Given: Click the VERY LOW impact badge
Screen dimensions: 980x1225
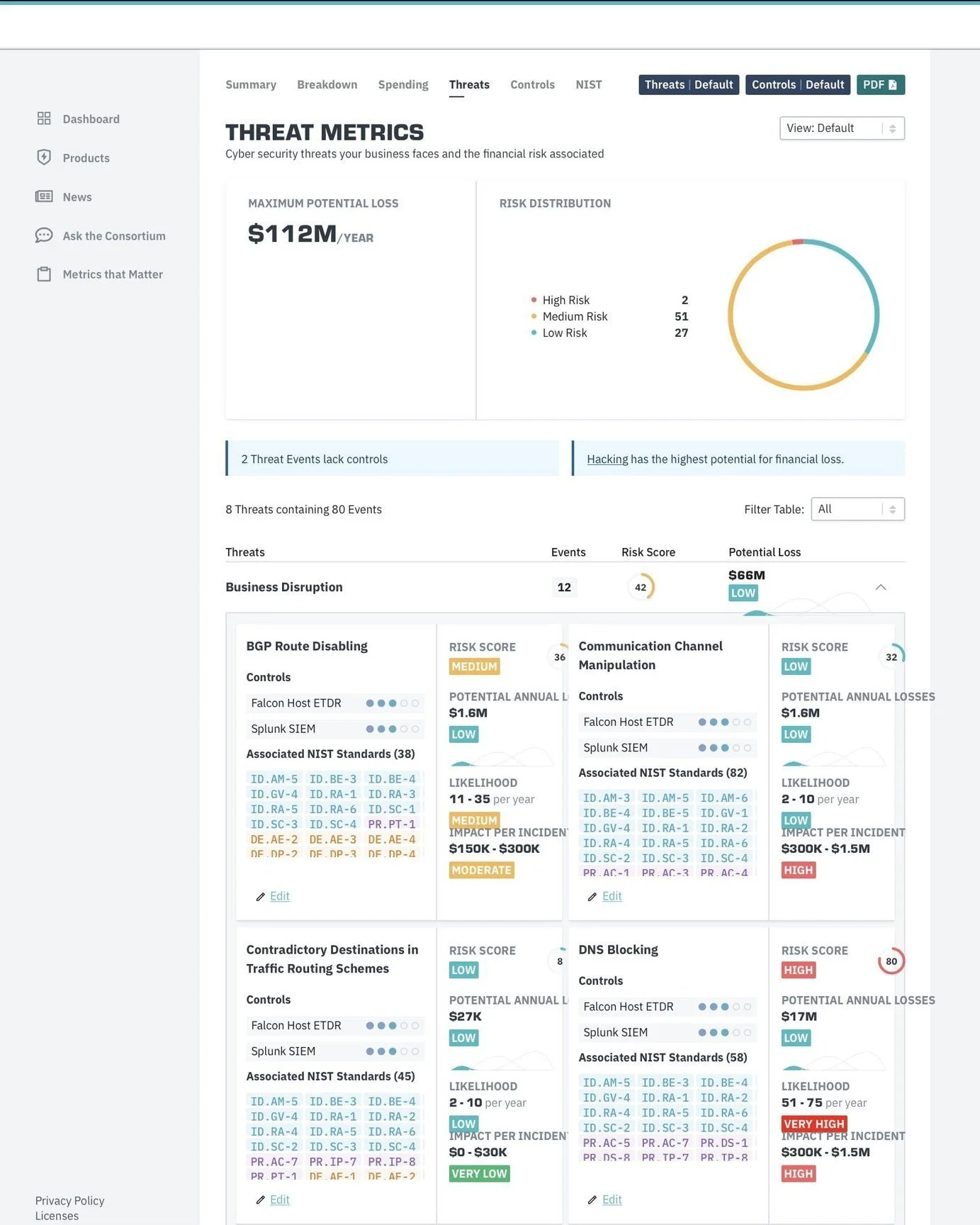Looking at the screenshot, I should [x=479, y=1173].
